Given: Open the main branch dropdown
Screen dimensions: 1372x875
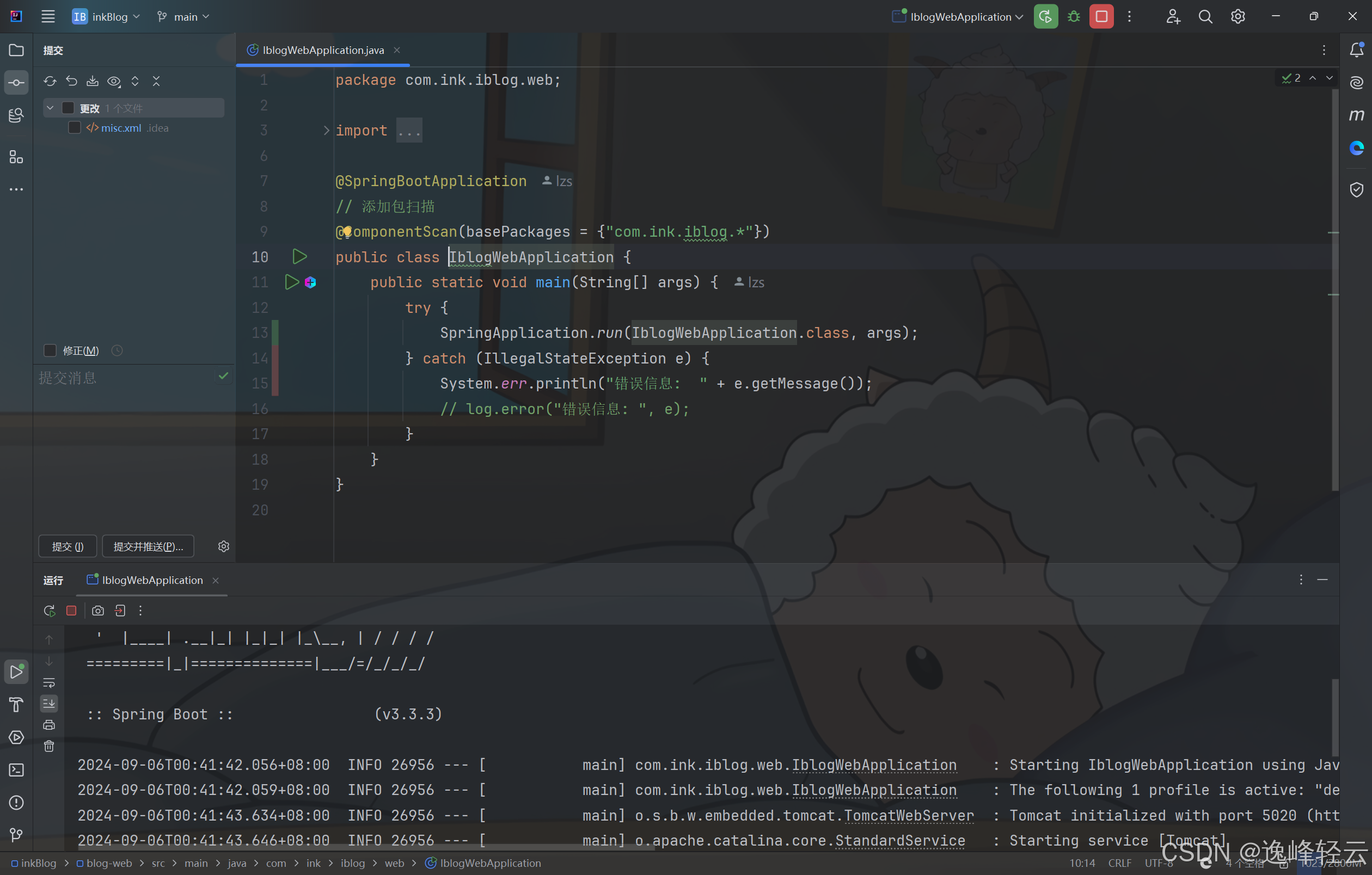Looking at the screenshot, I should [183, 16].
